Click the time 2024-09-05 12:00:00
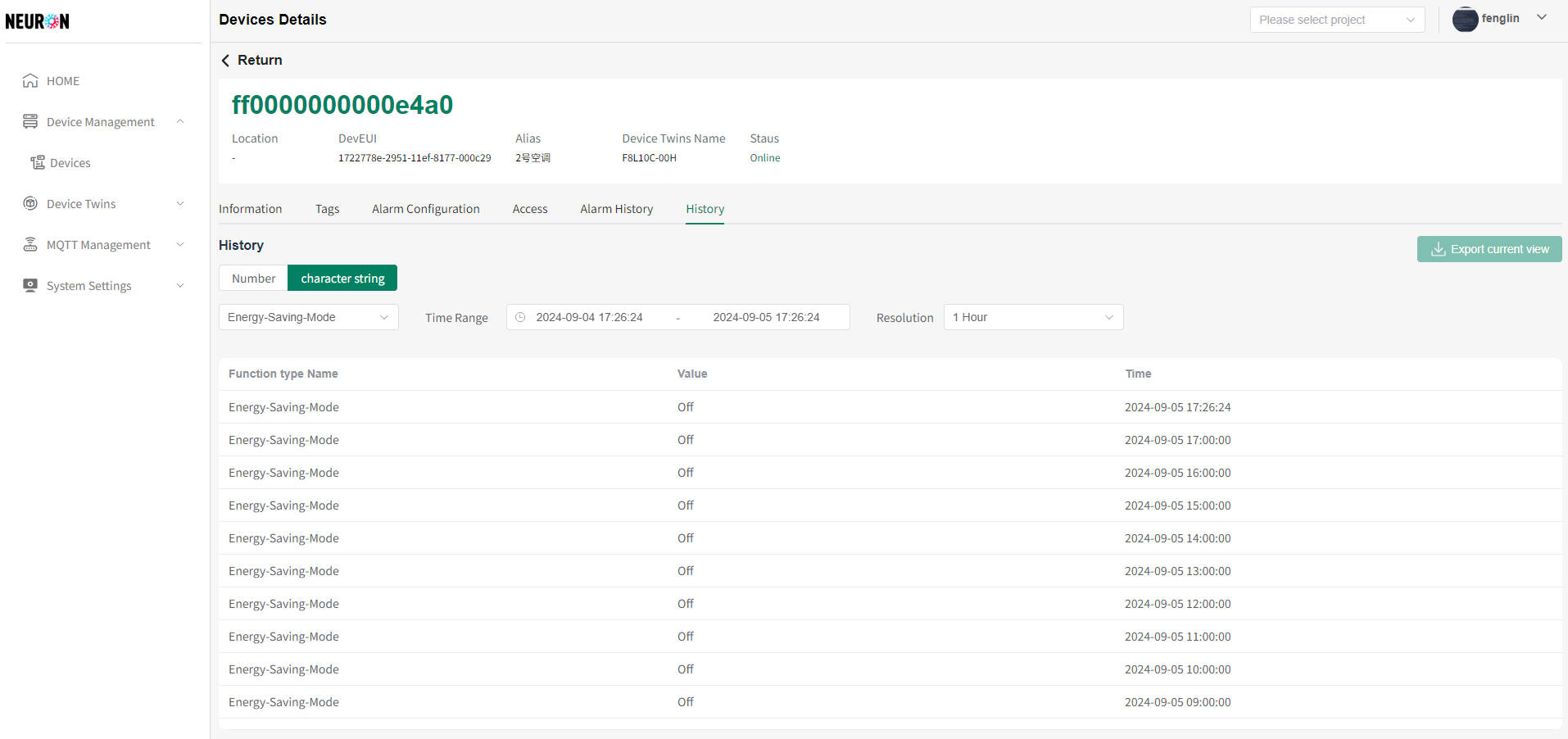 point(1177,604)
